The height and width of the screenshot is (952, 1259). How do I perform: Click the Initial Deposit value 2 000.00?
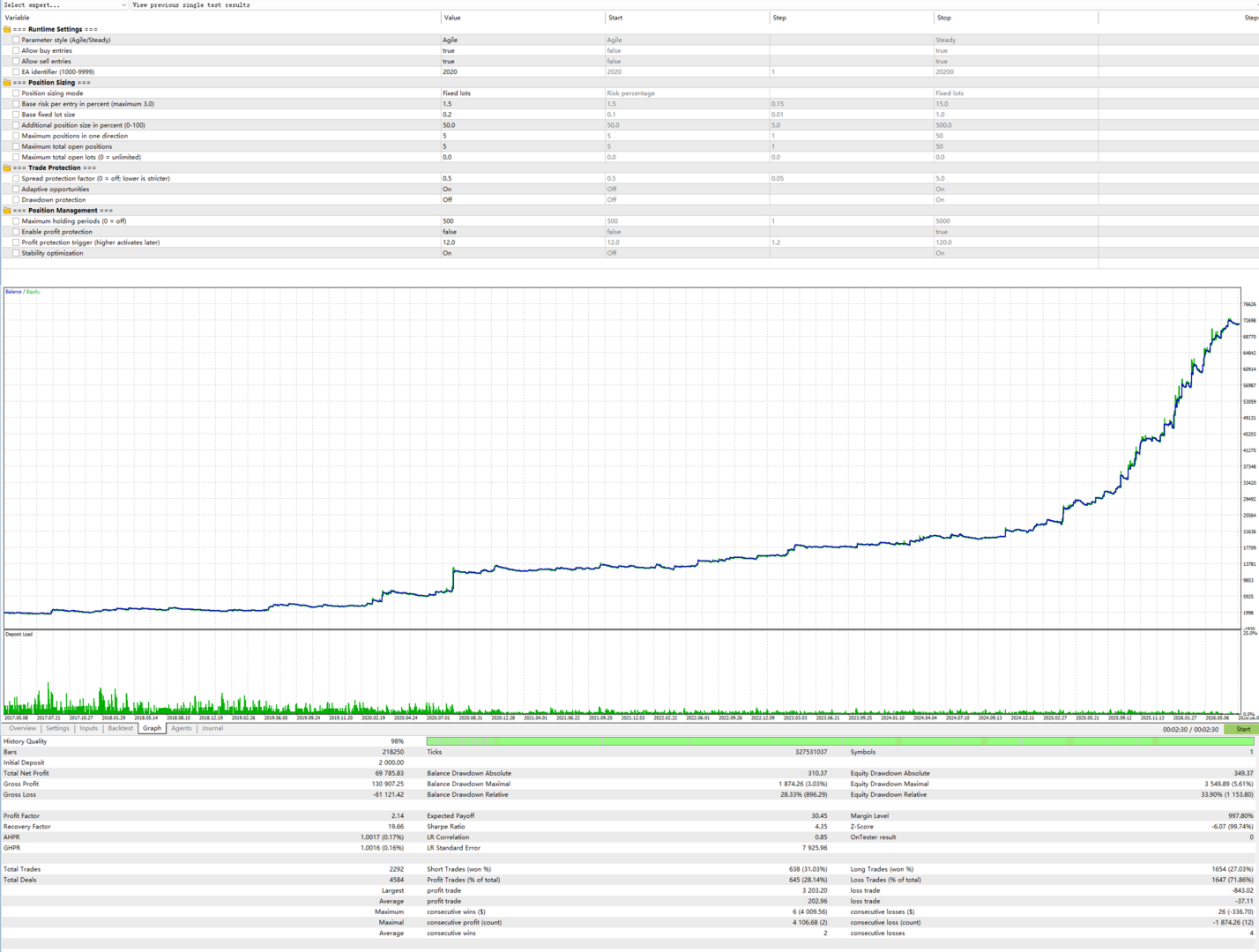tap(391, 762)
